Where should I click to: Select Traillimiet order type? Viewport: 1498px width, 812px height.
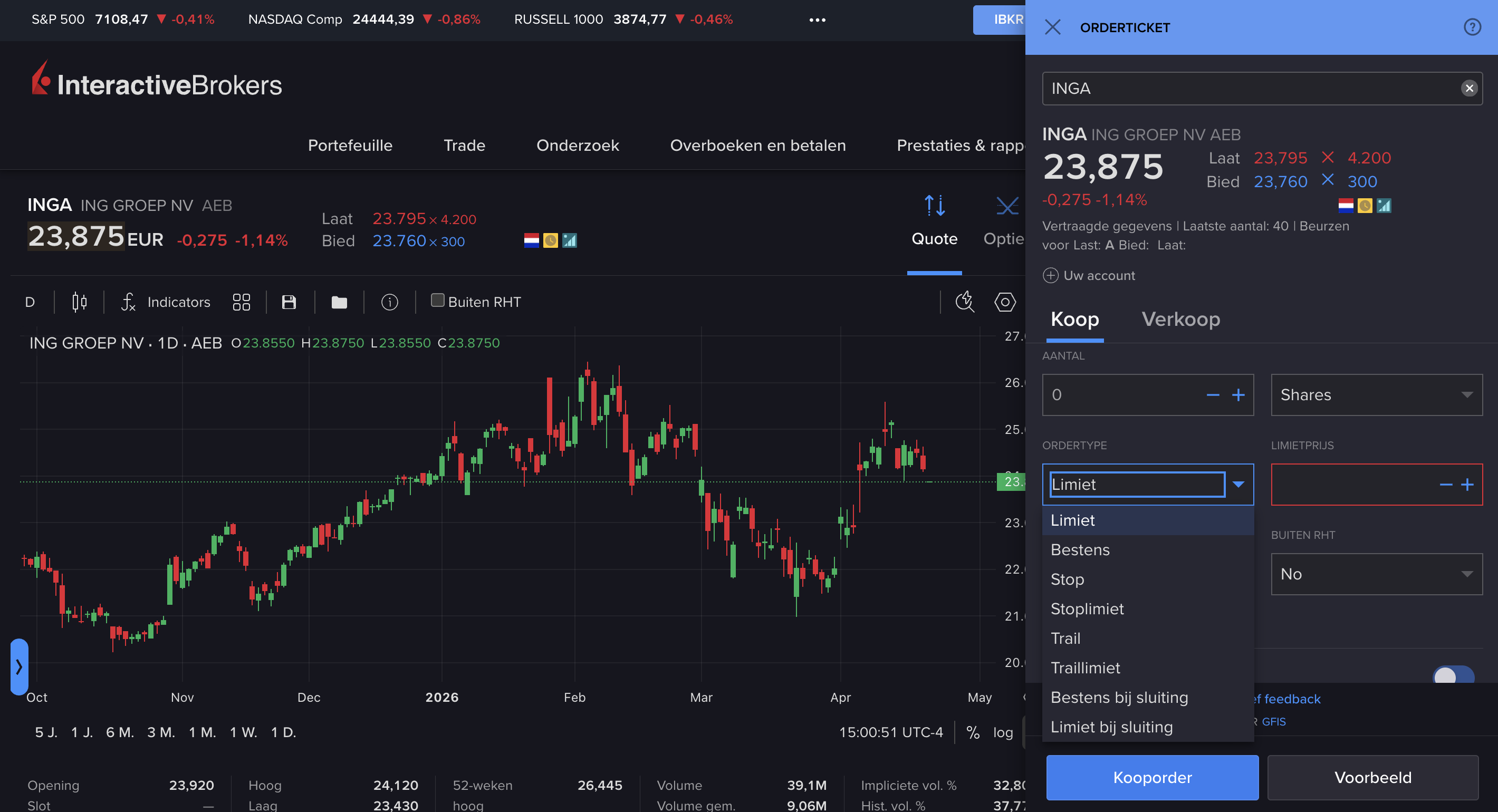tap(1148, 669)
